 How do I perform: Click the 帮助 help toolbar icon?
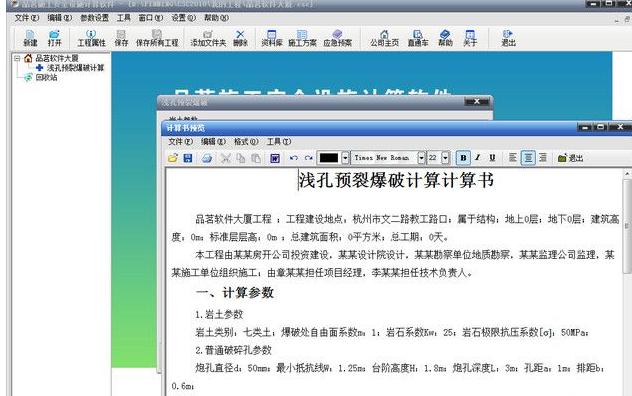tap(445, 38)
